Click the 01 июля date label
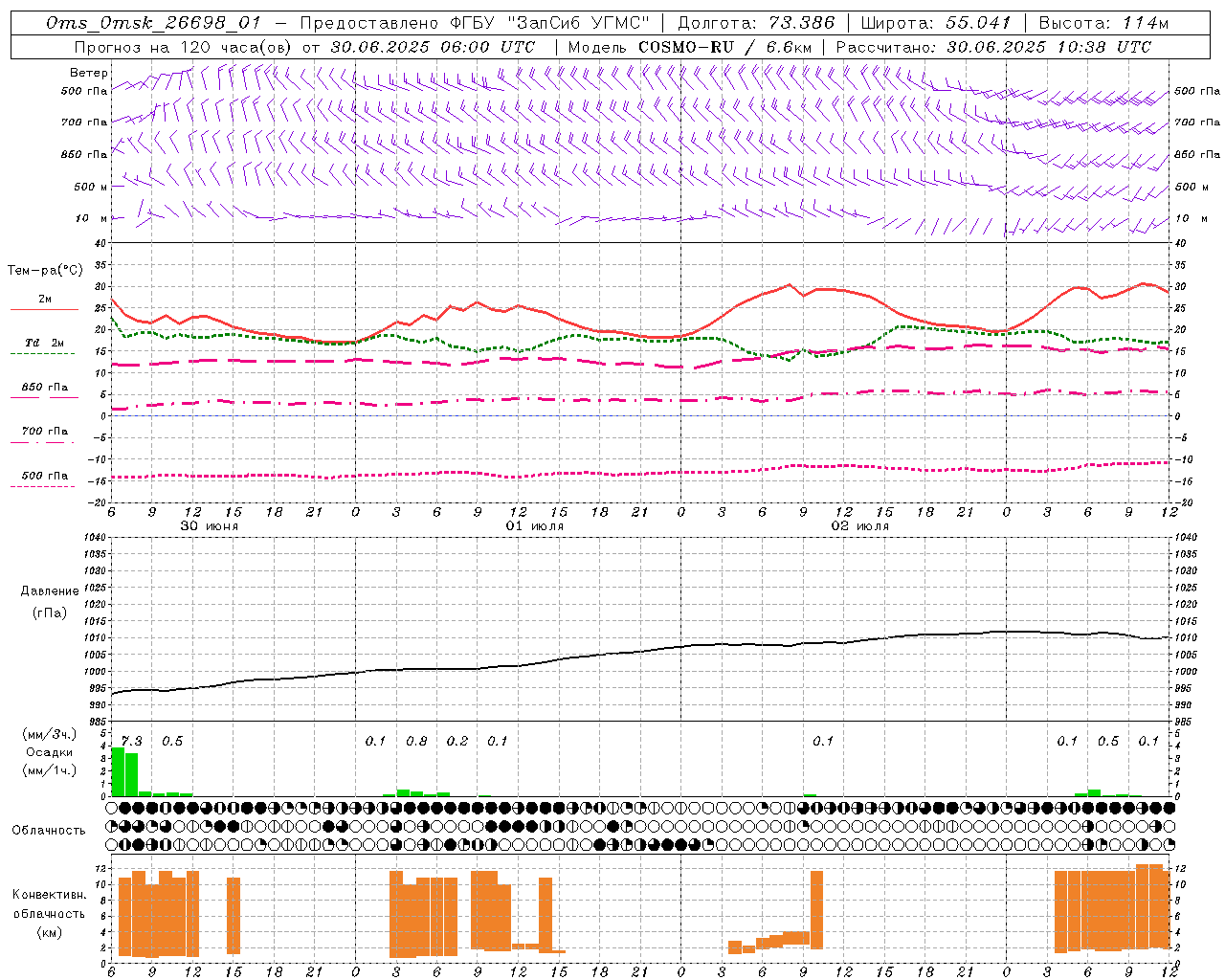The width and height of the screenshot is (1225, 980). point(535,526)
